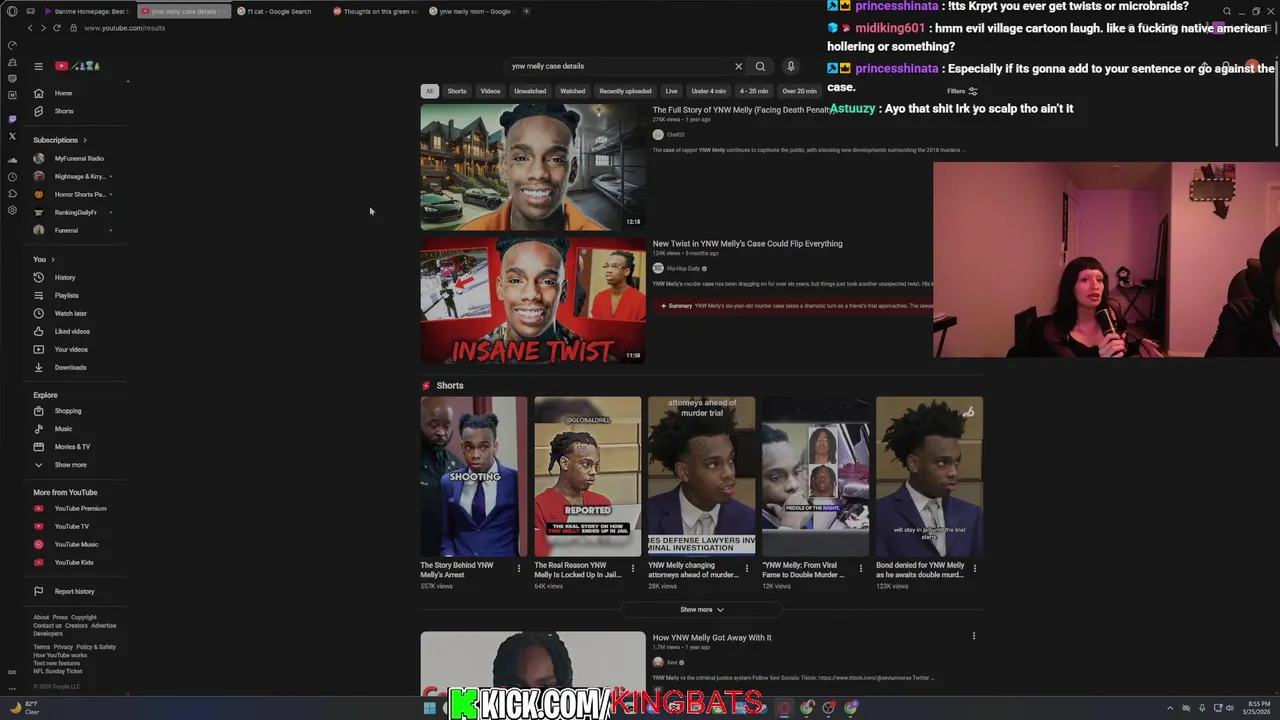The image size is (1280, 720).
Task: Go back with browser back arrow
Action: click(30, 28)
